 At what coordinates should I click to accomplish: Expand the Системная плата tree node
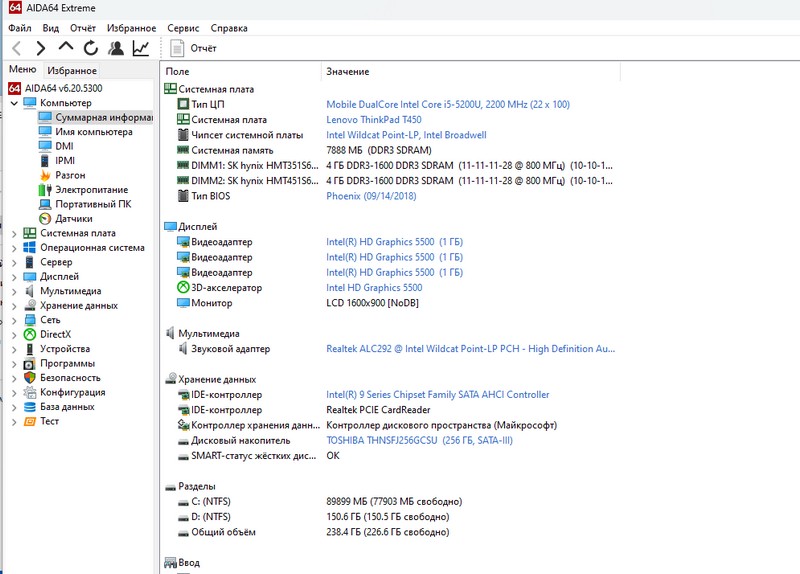[x=14, y=233]
